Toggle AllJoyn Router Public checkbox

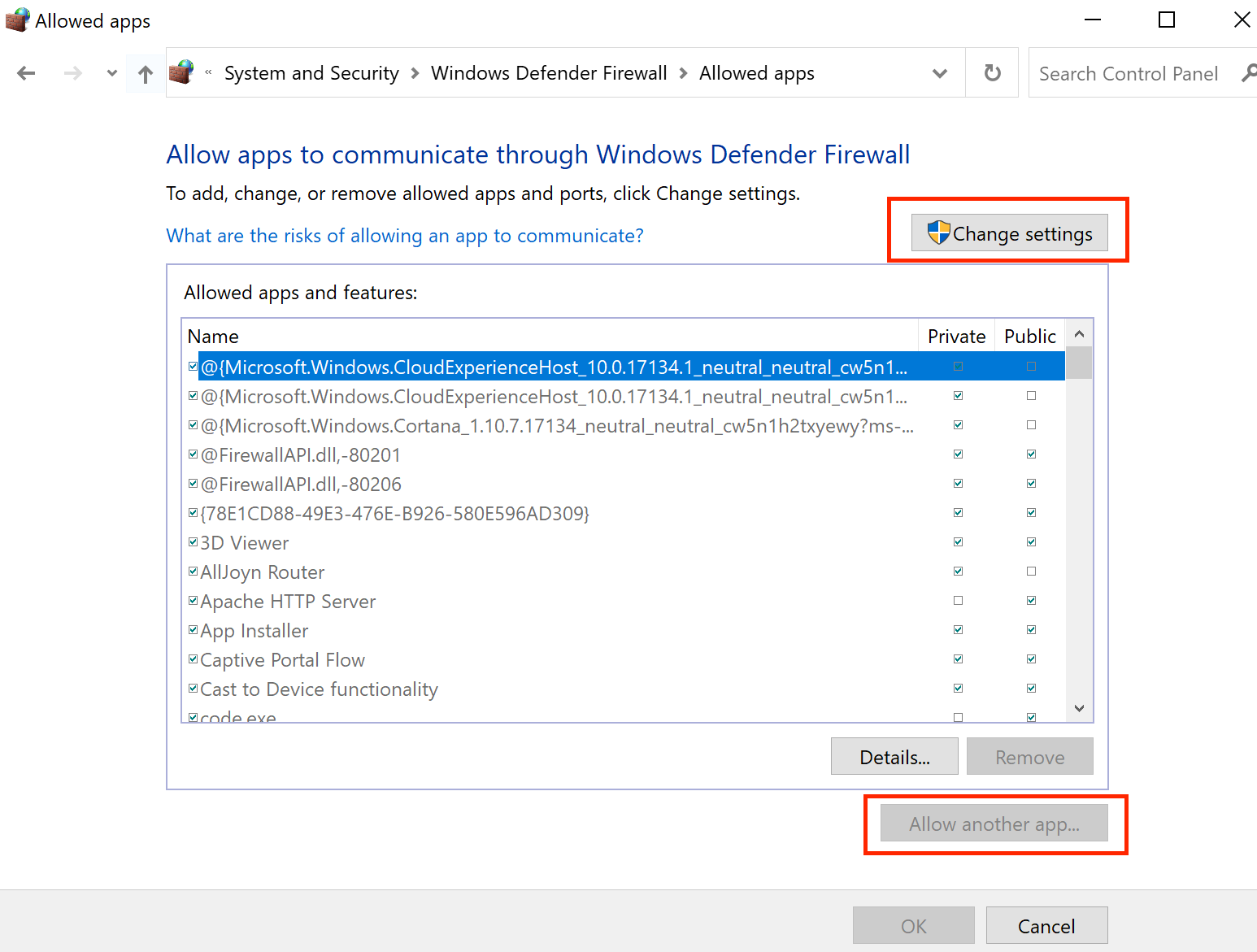(1031, 572)
